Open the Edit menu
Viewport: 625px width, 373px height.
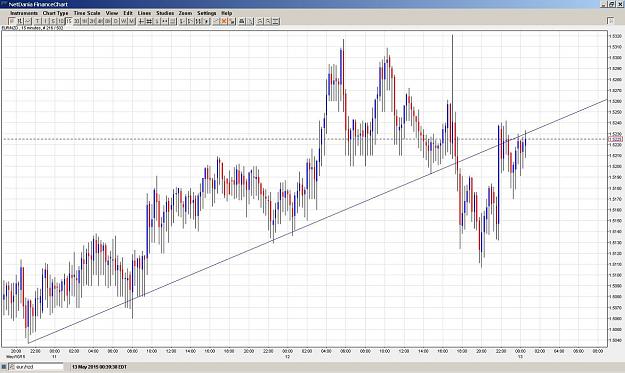point(128,13)
